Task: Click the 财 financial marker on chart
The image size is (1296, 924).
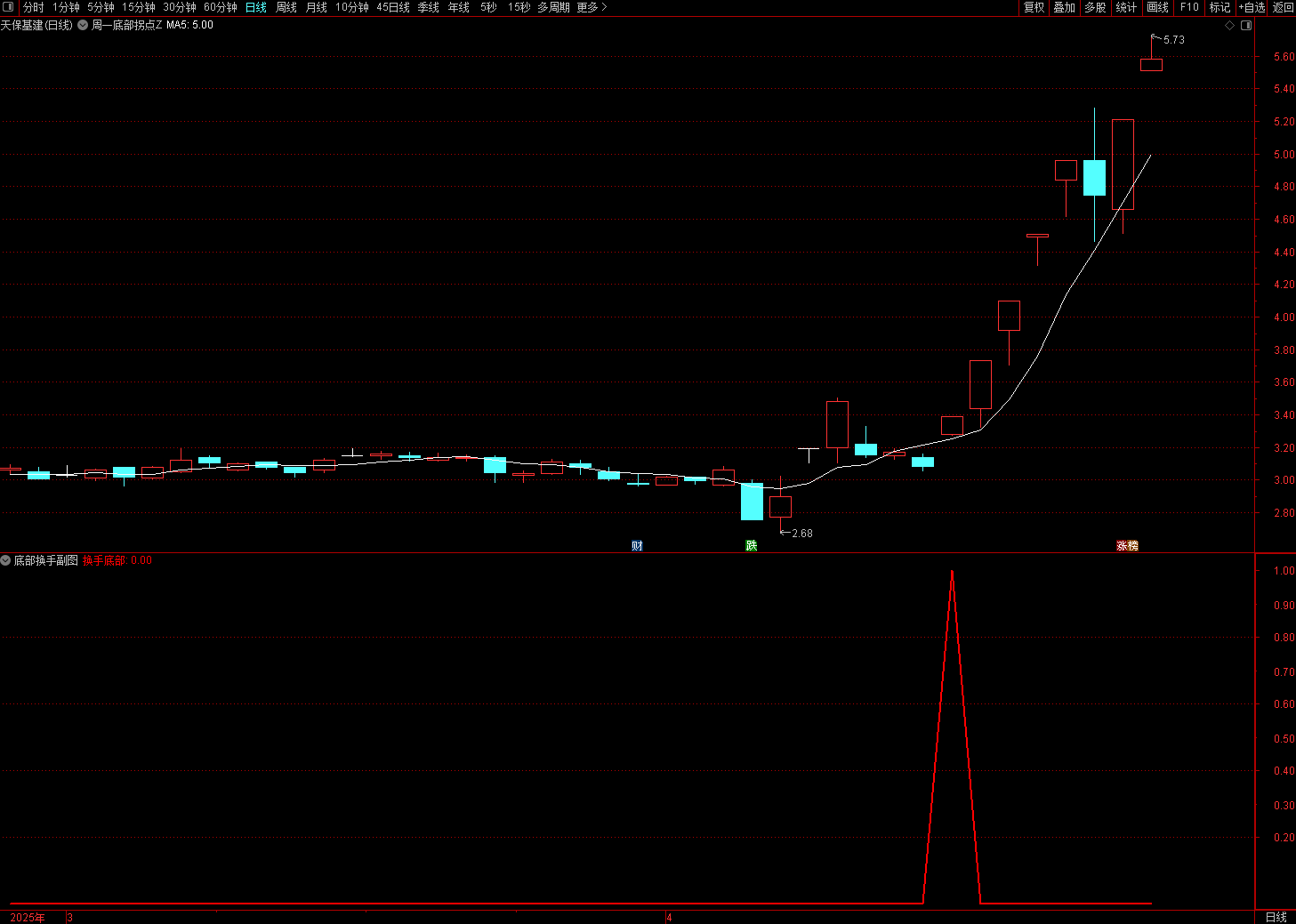Action: (637, 545)
